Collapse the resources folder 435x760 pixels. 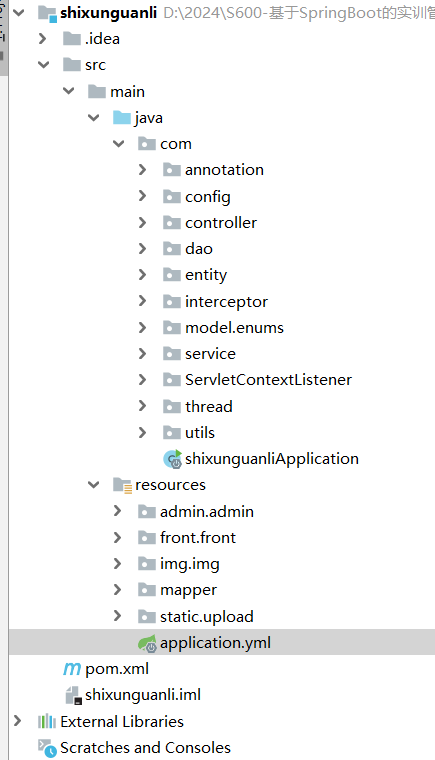93,485
